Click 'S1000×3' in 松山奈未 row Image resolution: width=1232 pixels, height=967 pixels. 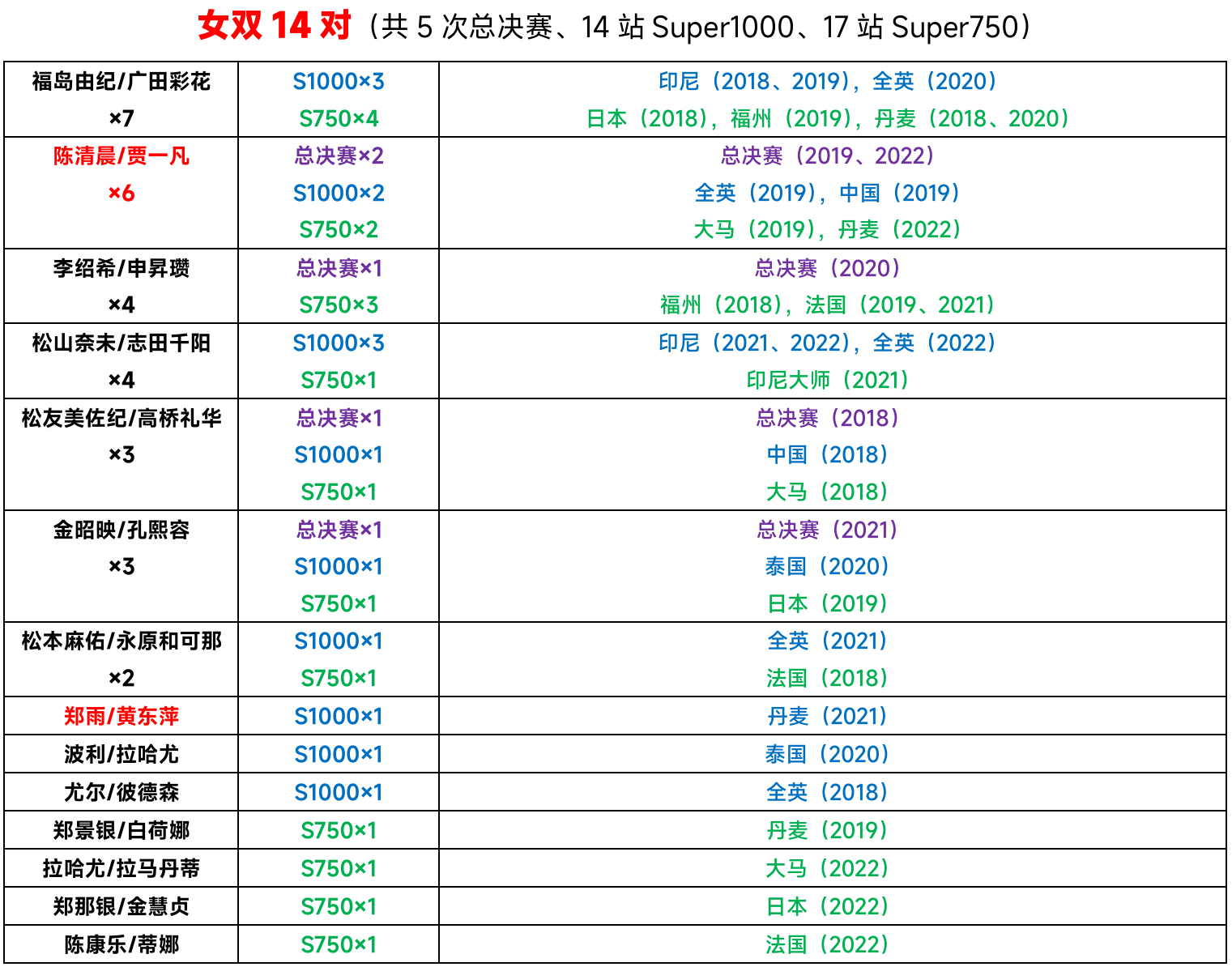pyautogui.click(x=339, y=343)
